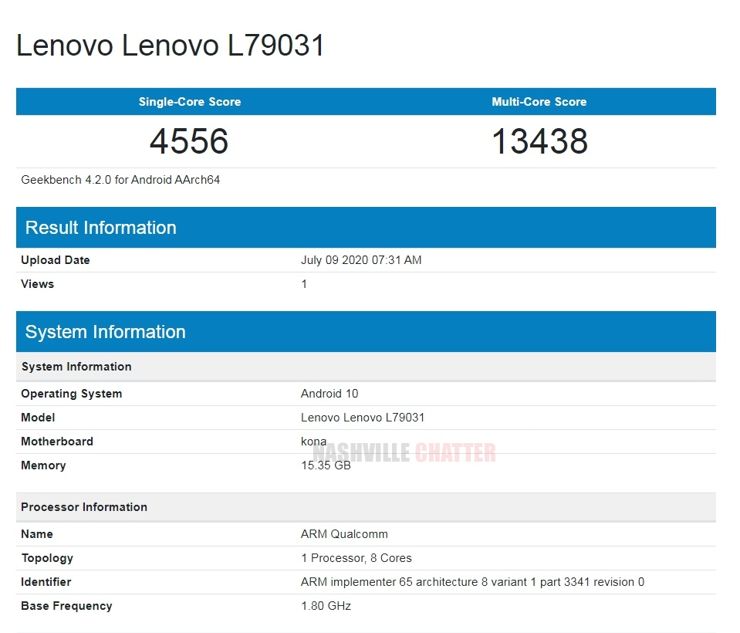The image size is (740, 633).
Task: Click the Upload Date label
Action: pyautogui.click(x=55, y=260)
